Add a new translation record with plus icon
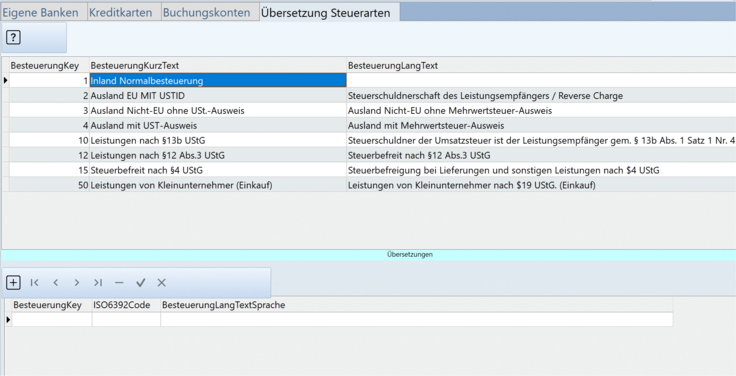 pos(13,283)
